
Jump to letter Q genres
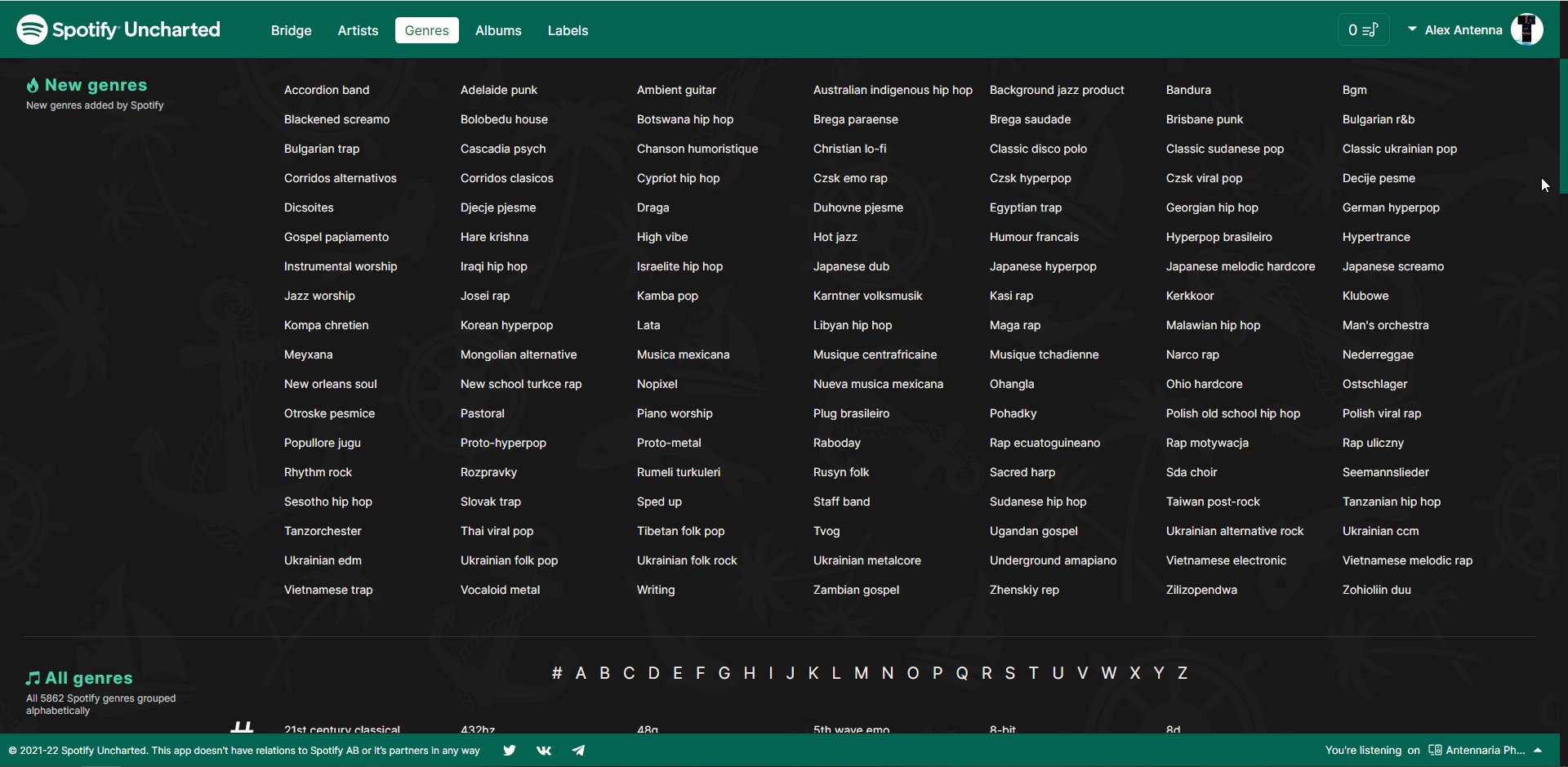962,673
